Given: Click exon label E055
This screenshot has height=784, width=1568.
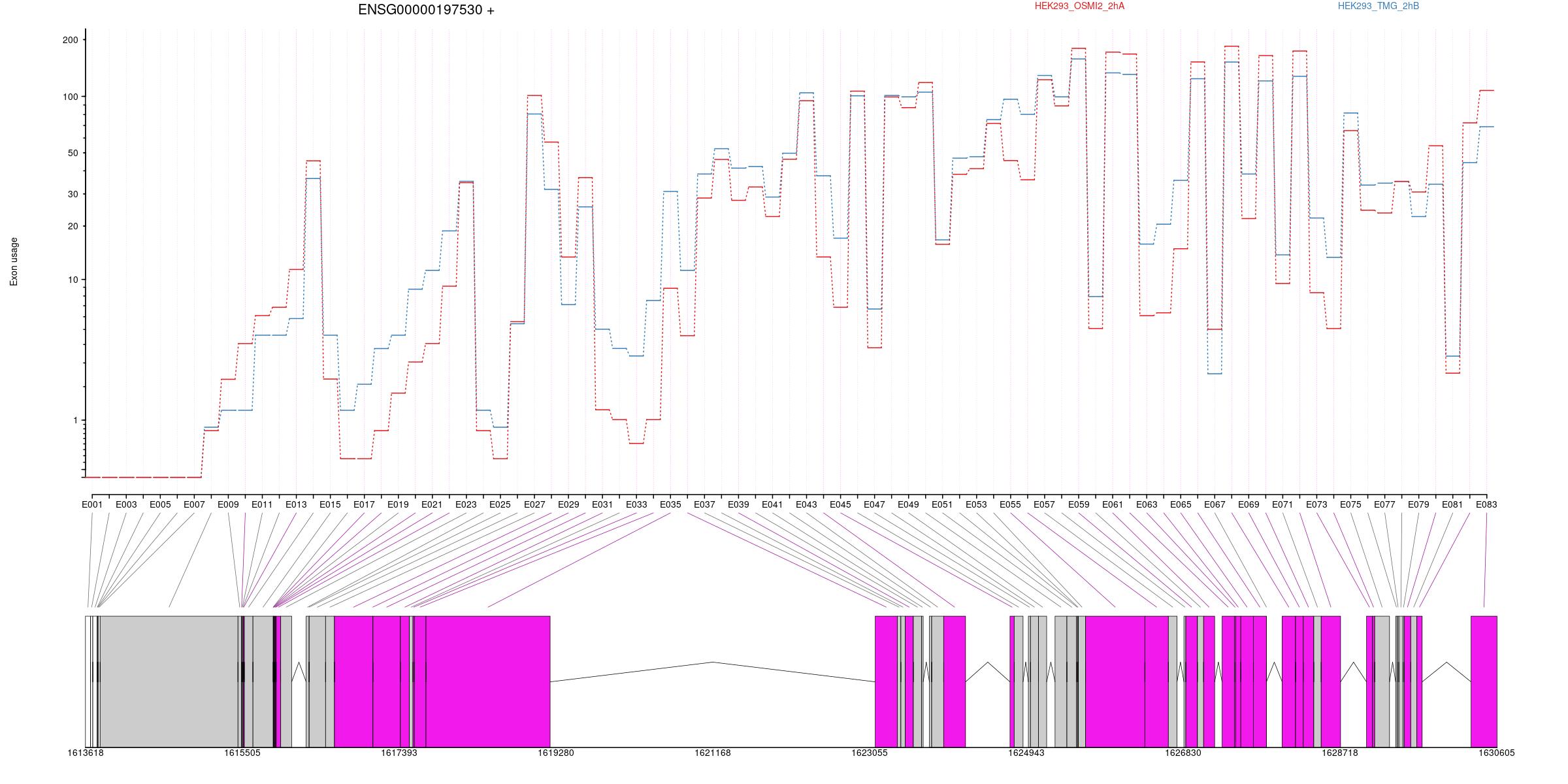Looking at the screenshot, I should [x=1010, y=504].
